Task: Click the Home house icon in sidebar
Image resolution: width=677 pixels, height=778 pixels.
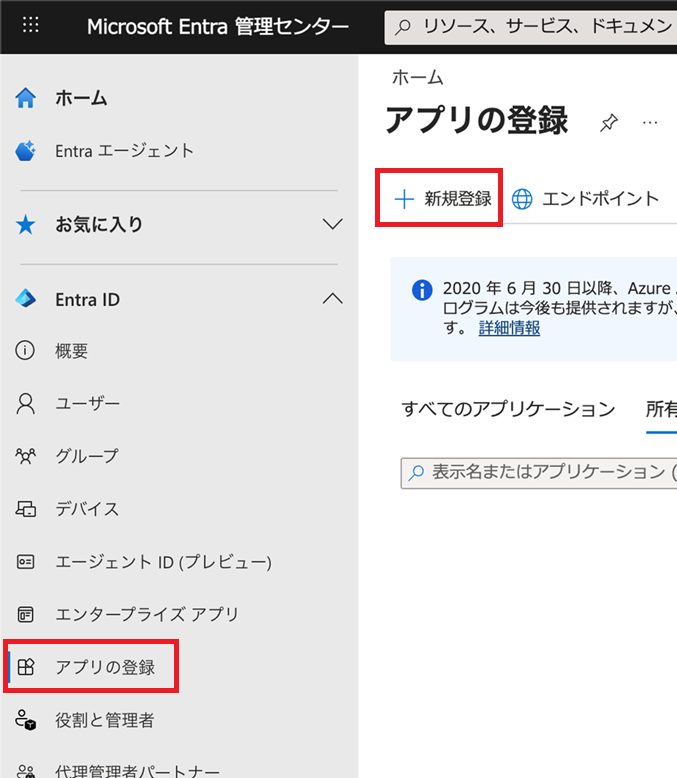Action: pos(27,98)
